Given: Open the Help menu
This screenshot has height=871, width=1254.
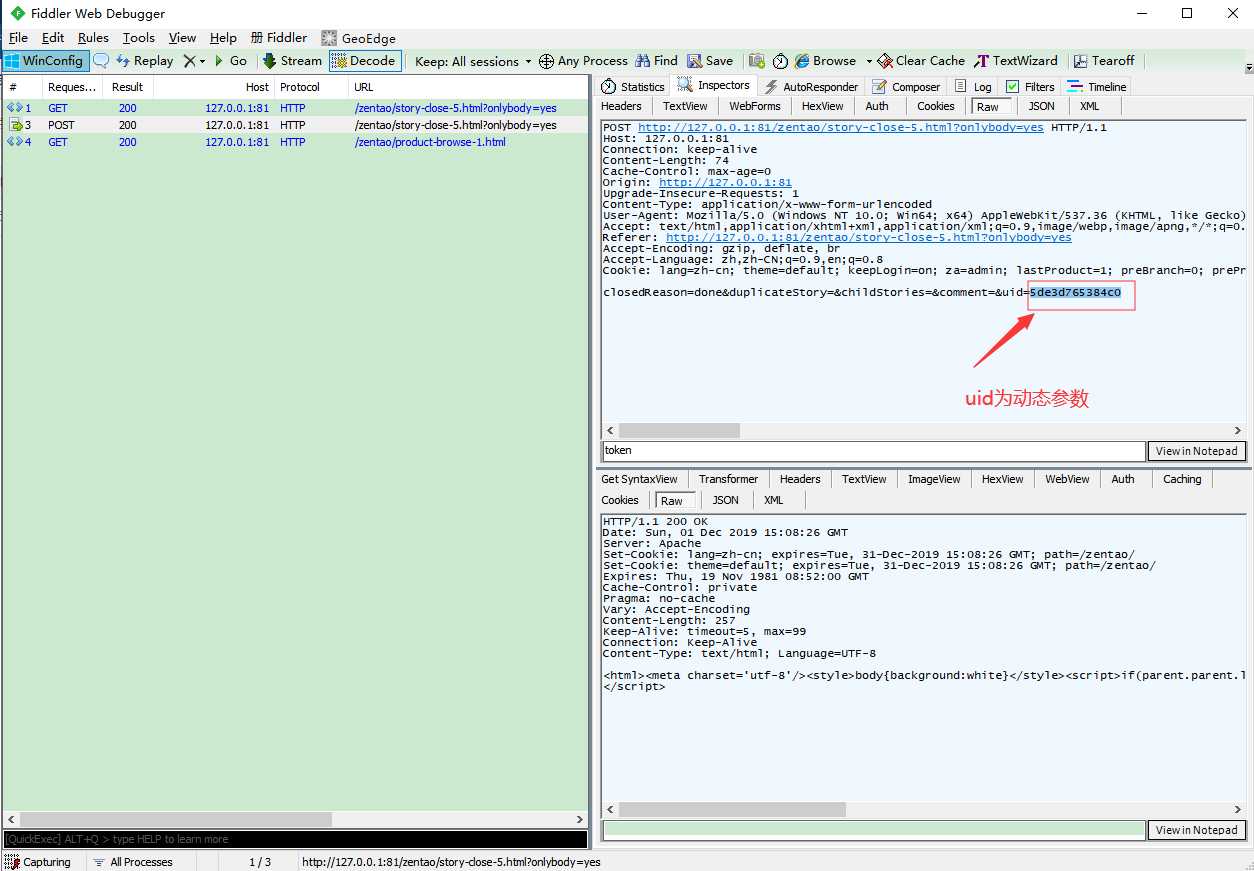Looking at the screenshot, I should point(223,38).
